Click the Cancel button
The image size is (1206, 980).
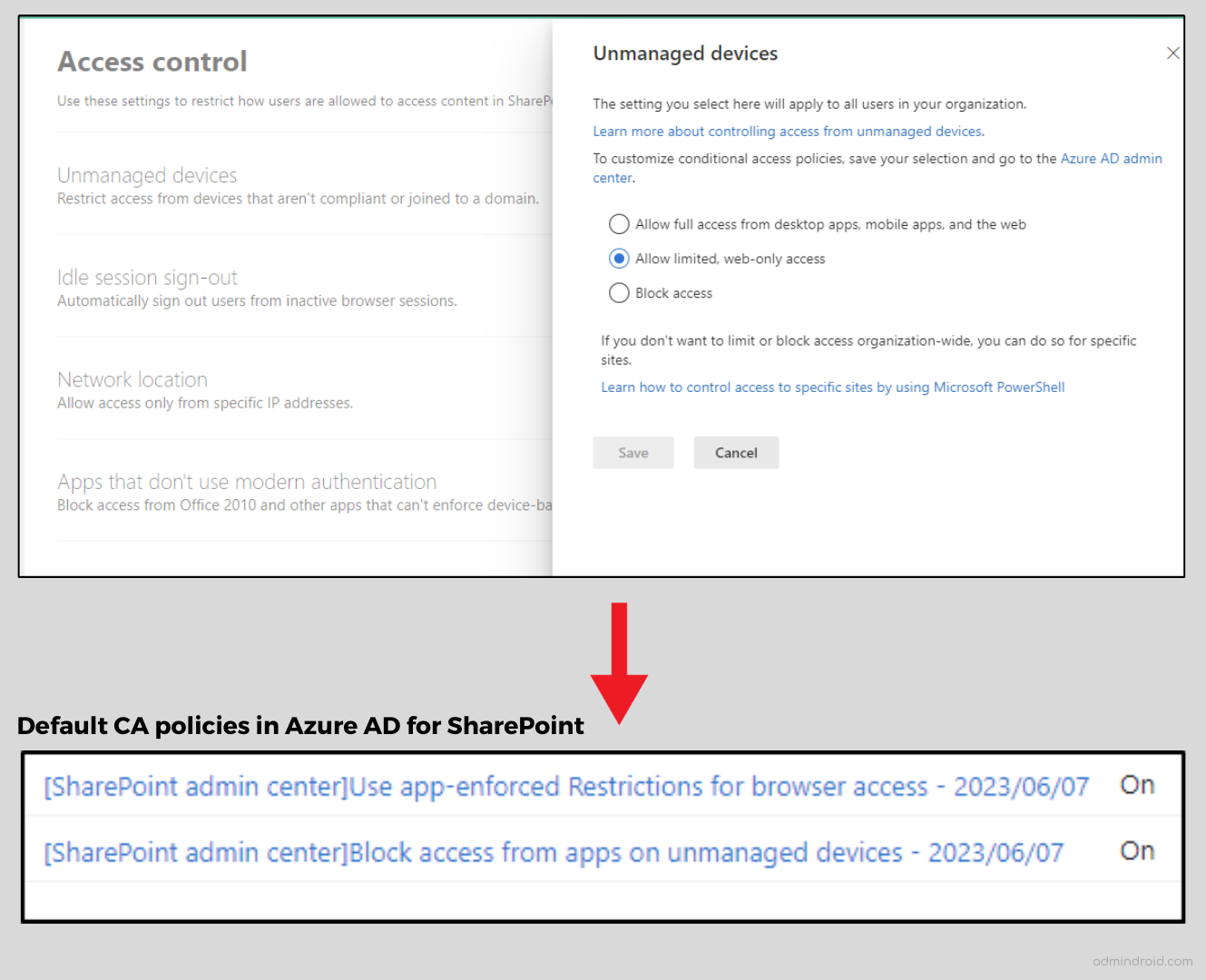(x=736, y=452)
